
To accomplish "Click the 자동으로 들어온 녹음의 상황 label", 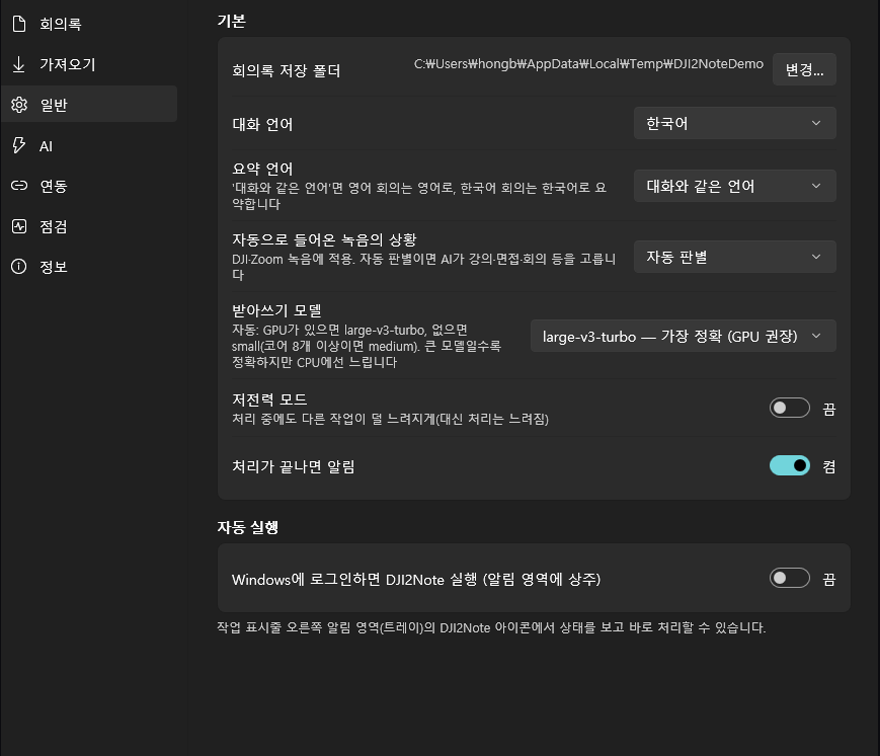I will tap(324, 240).
